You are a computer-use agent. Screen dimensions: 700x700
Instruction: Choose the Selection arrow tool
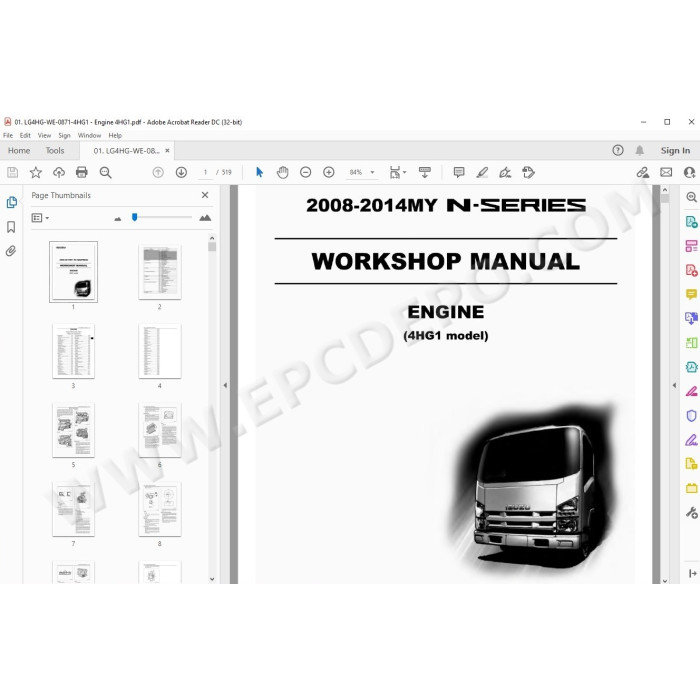[259, 172]
